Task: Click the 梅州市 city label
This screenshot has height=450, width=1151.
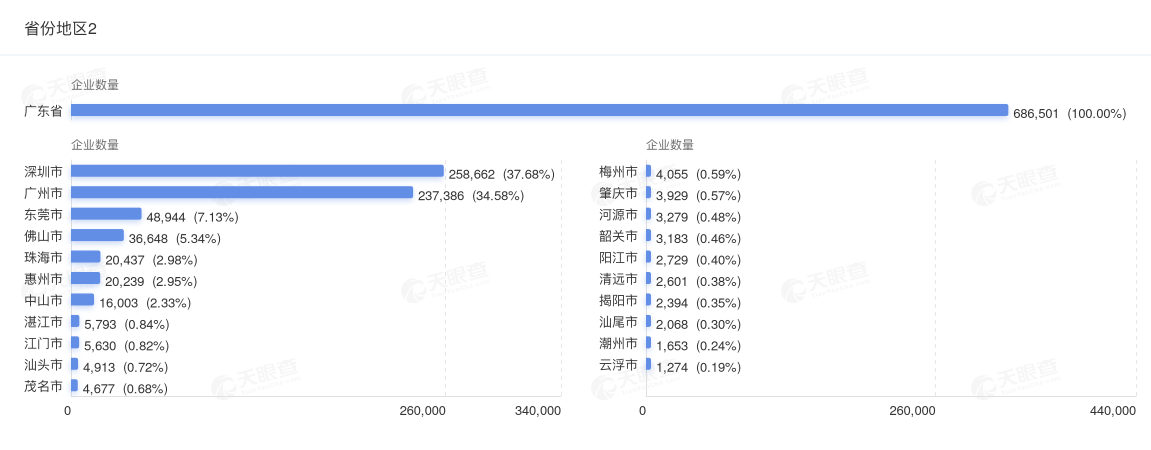Action: point(618,172)
